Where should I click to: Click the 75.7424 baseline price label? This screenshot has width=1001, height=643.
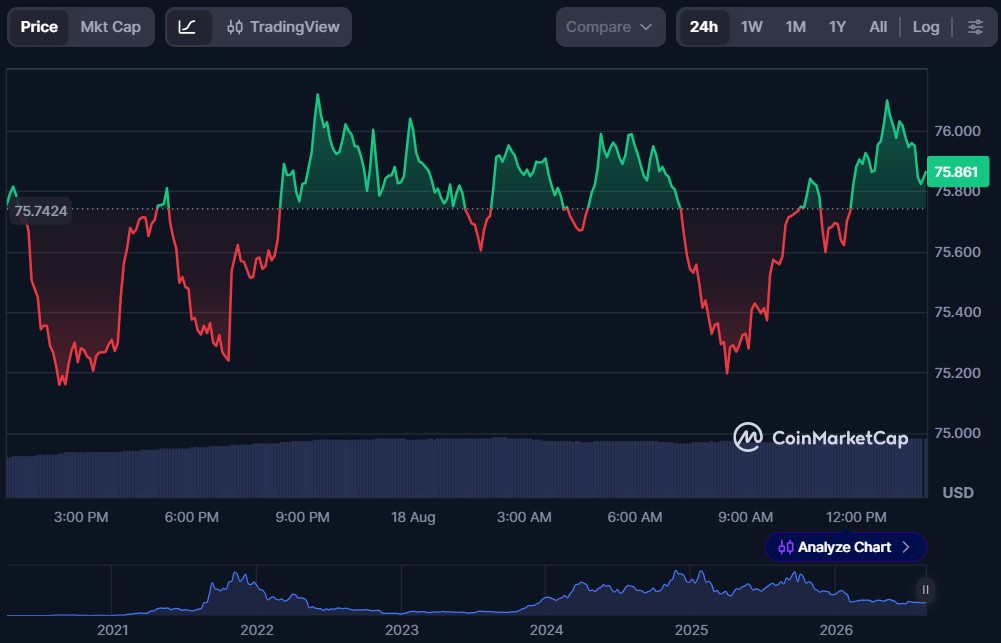pyautogui.click(x=40, y=211)
